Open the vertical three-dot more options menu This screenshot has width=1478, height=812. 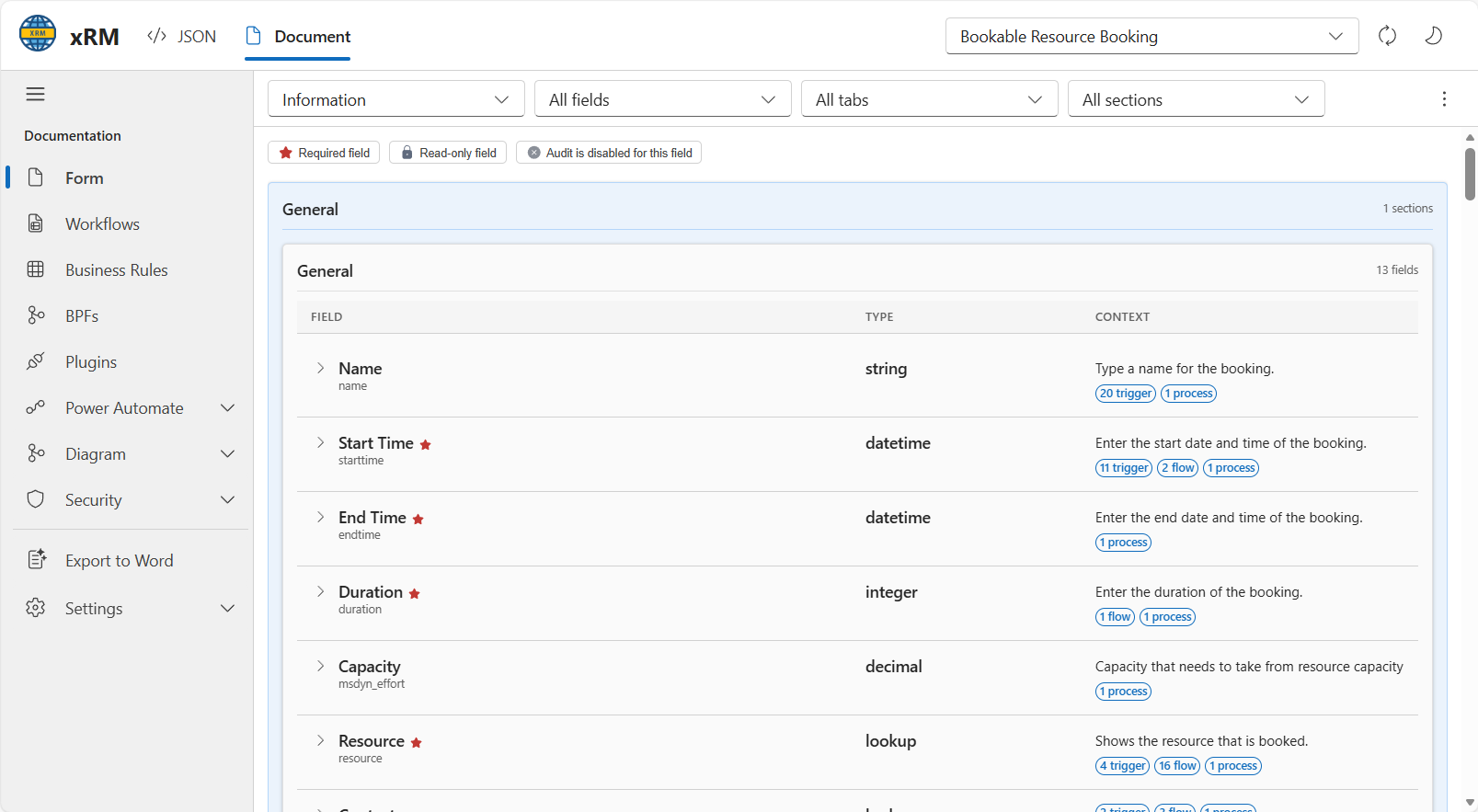tap(1444, 99)
